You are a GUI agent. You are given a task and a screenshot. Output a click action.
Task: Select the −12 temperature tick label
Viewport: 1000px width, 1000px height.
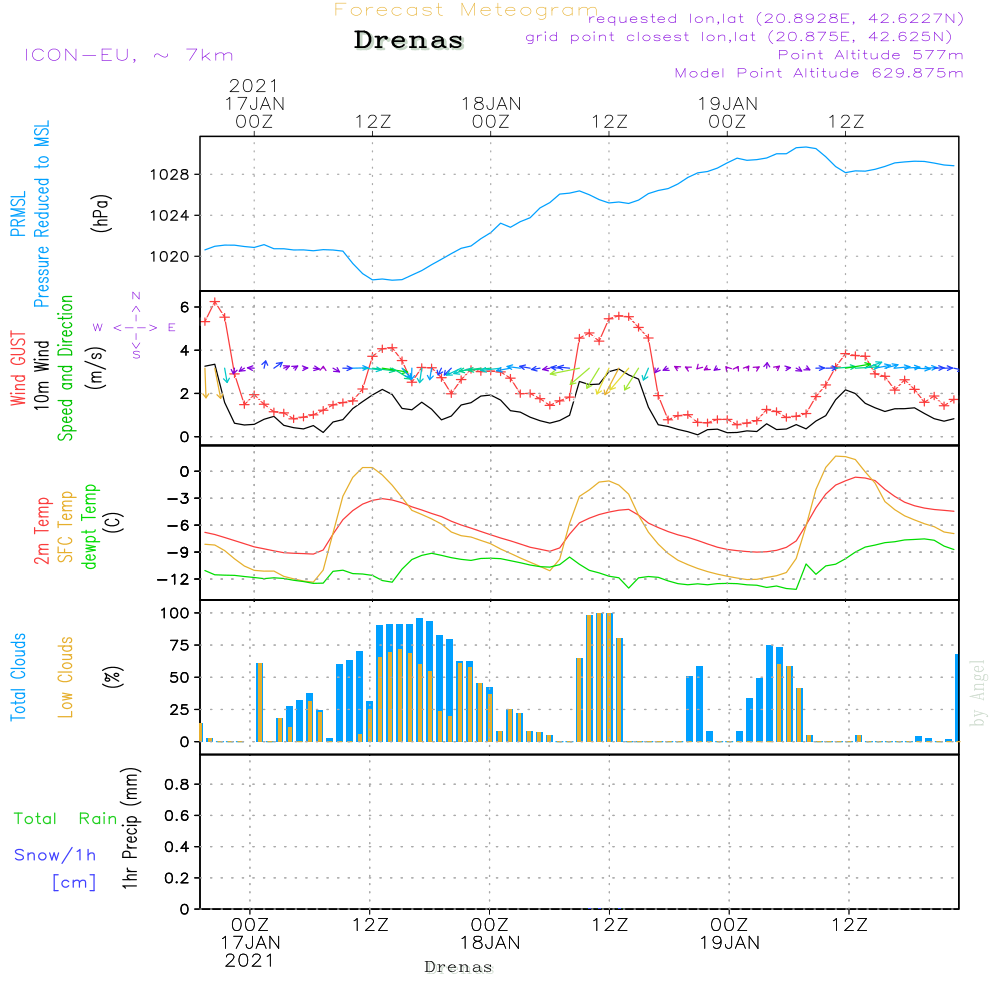click(x=172, y=580)
